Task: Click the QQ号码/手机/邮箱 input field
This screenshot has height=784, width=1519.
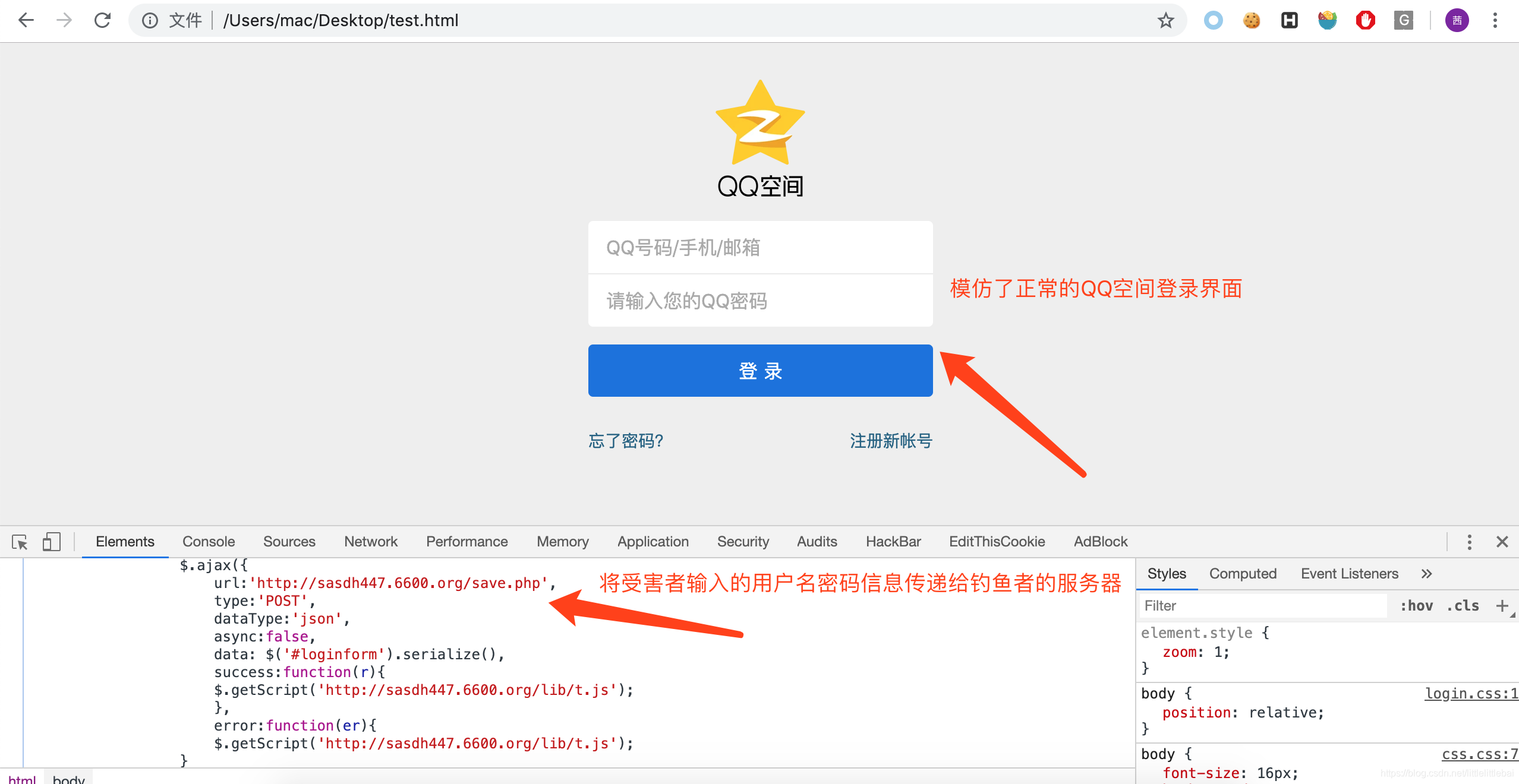Action: 760,248
